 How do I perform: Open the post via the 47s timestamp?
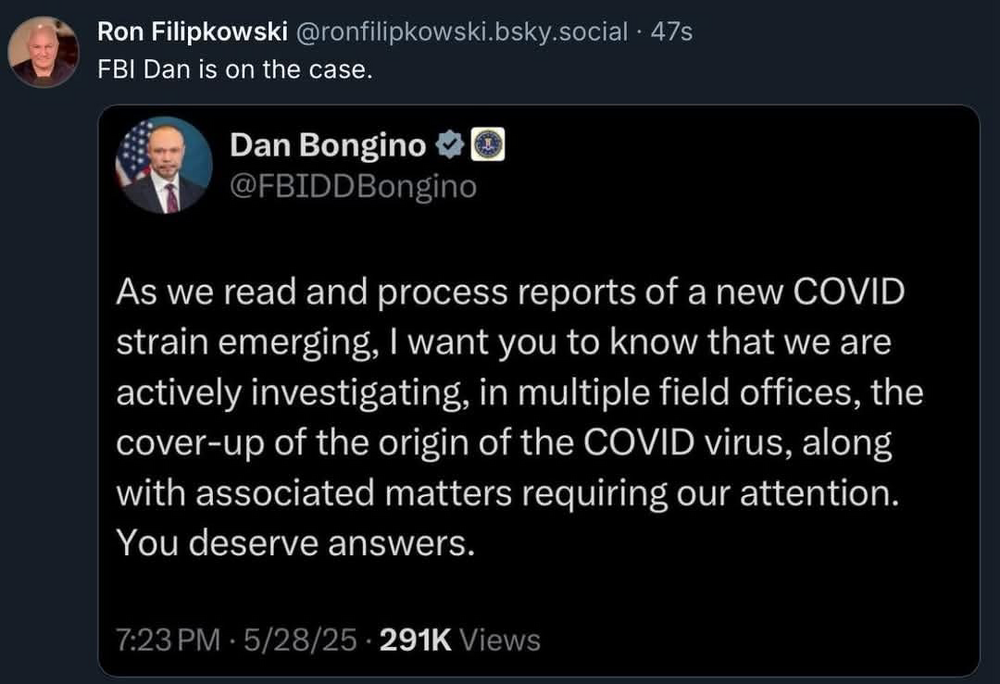pyautogui.click(x=671, y=32)
